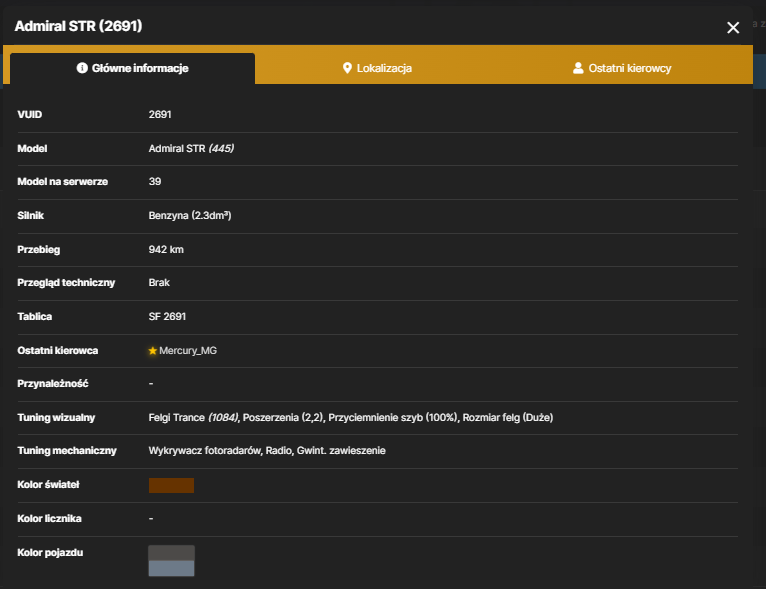Click the gold star beside Mercury_MG
The width and height of the screenshot is (766, 589).
coord(152,351)
